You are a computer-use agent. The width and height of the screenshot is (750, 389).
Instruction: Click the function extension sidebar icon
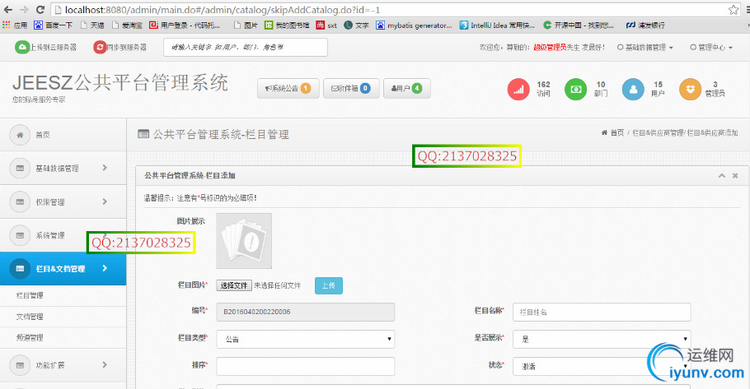click(x=20, y=365)
